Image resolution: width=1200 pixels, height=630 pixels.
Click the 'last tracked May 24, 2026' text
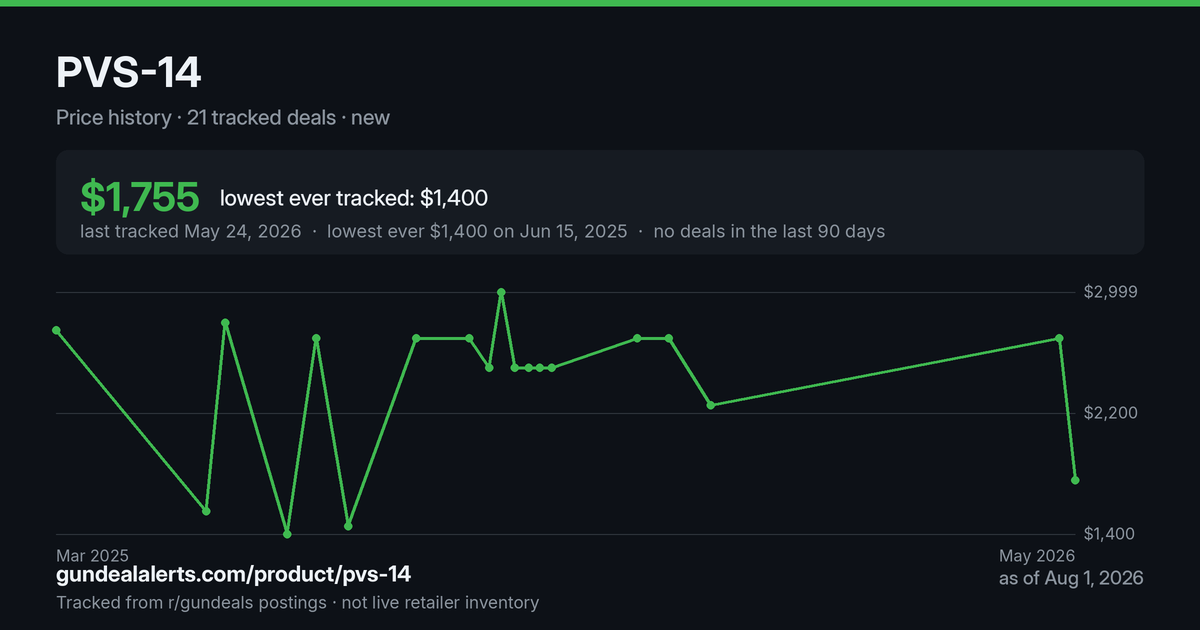pos(190,231)
